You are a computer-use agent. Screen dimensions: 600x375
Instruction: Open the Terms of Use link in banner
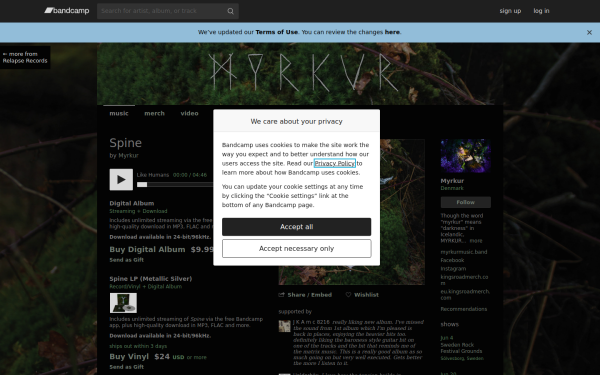pos(277,32)
